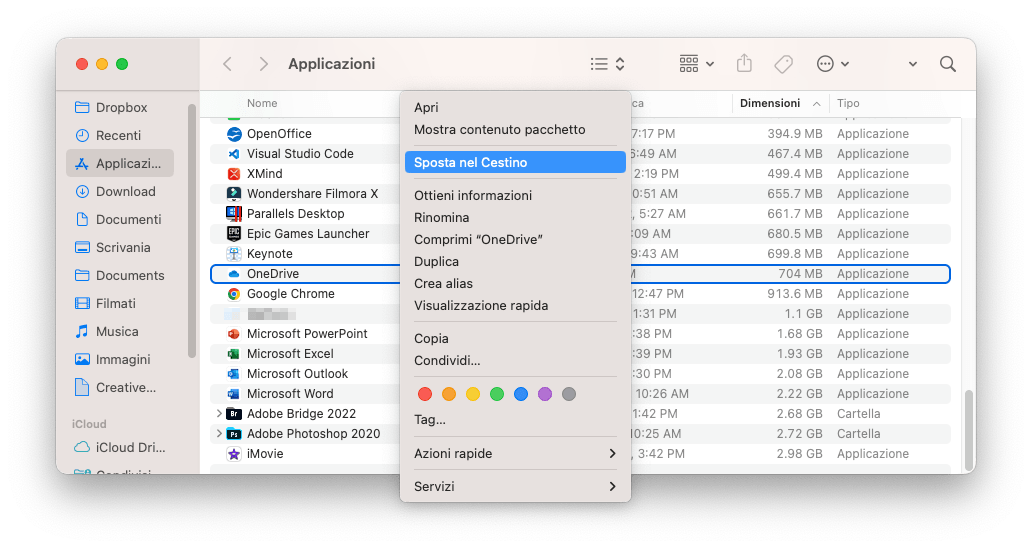
Task: Click the Share toolbar icon
Action: pyautogui.click(x=744, y=63)
